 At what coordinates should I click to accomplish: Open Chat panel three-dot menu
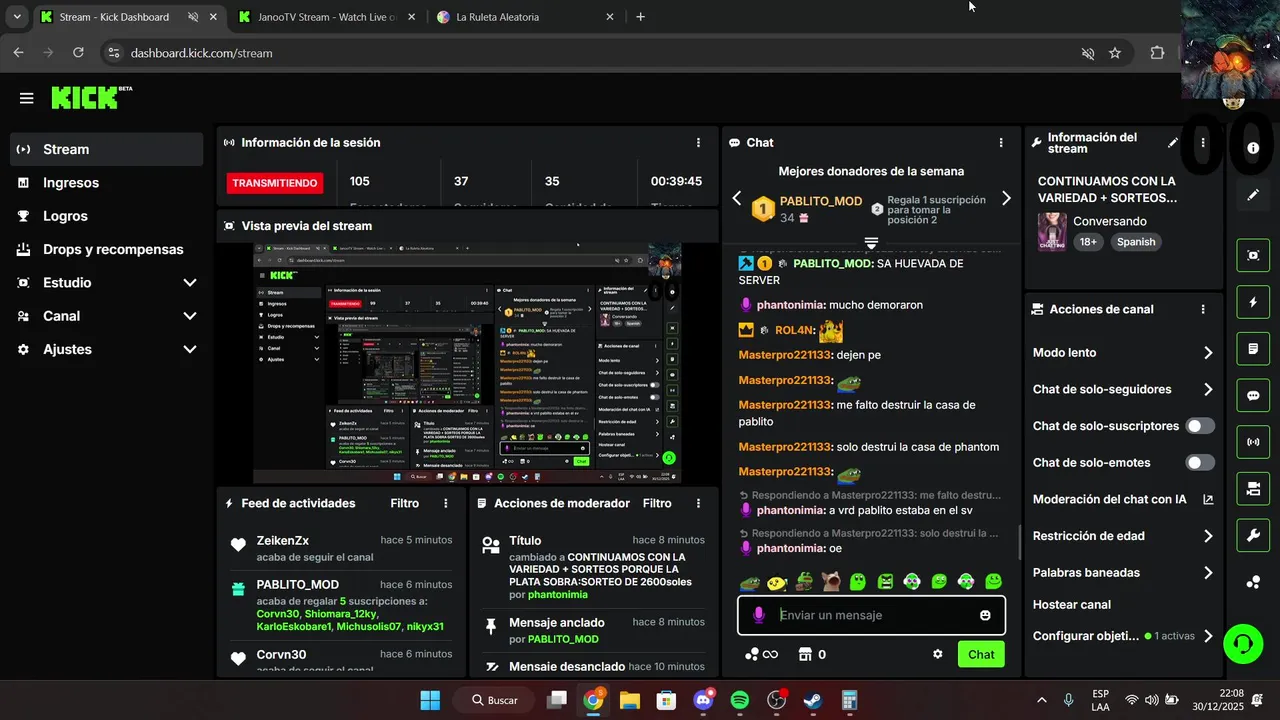(x=1001, y=143)
